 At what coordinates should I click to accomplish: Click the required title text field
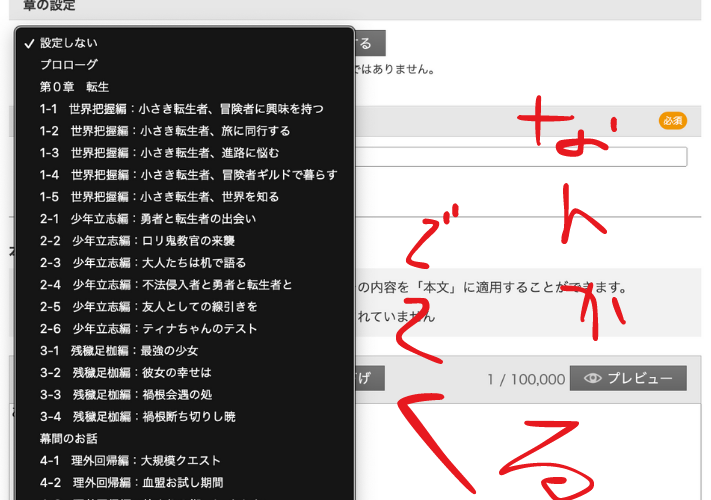520,156
